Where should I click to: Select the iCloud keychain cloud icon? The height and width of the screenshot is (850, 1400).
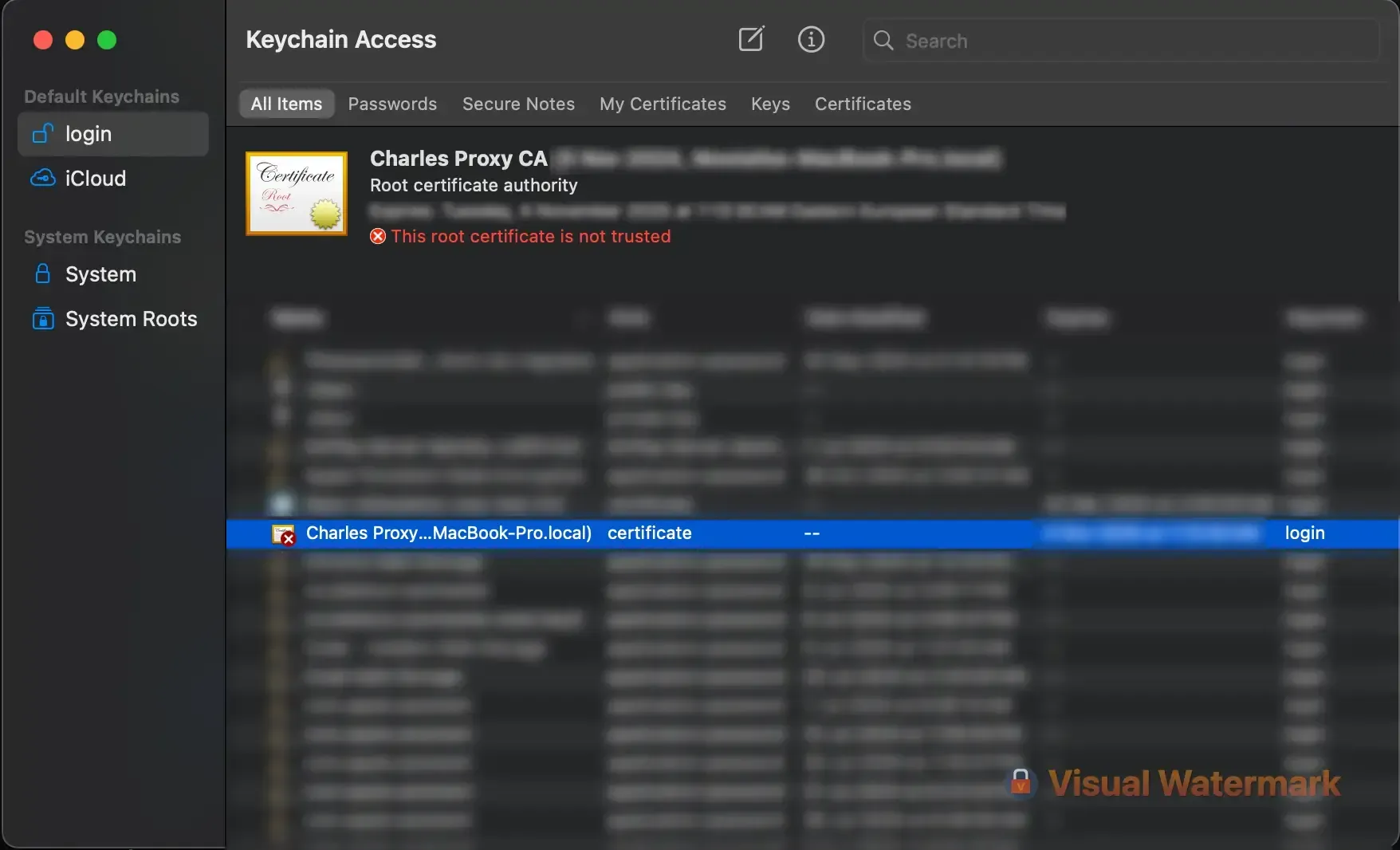coord(41,178)
